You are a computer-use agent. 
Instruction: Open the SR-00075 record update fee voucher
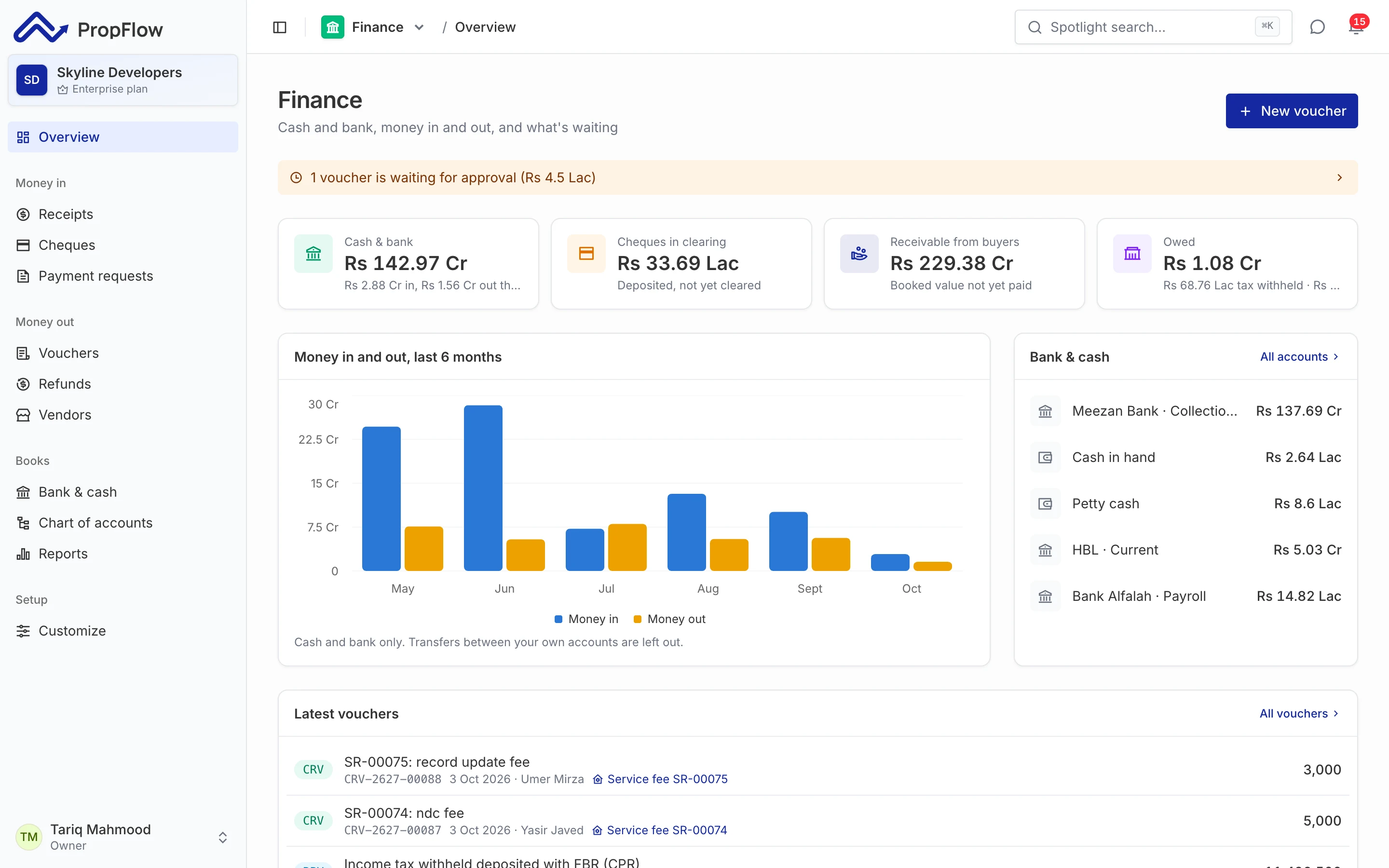click(x=817, y=769)
